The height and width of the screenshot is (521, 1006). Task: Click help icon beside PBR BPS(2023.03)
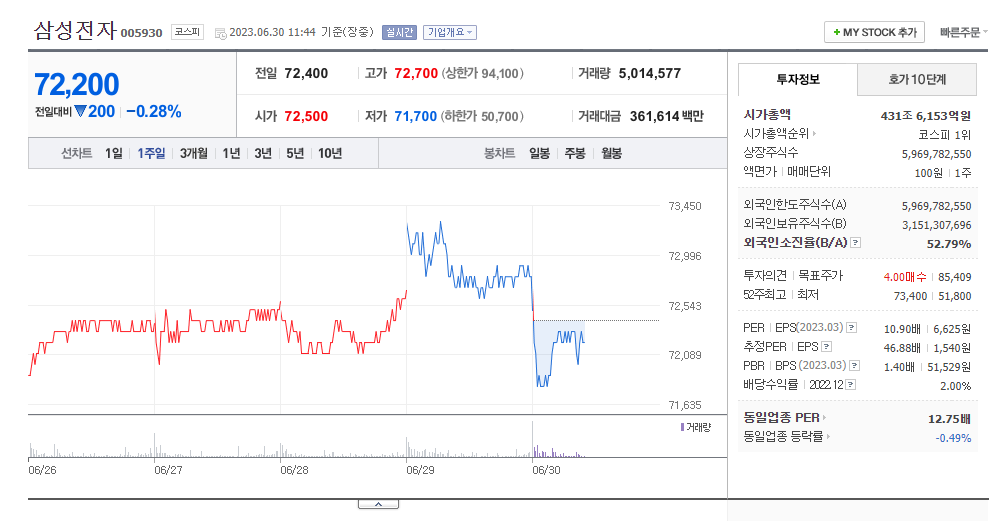coord(855,366)
